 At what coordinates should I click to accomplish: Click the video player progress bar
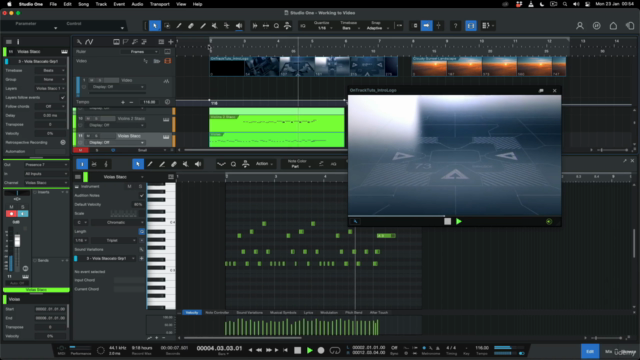pos(454,216)
